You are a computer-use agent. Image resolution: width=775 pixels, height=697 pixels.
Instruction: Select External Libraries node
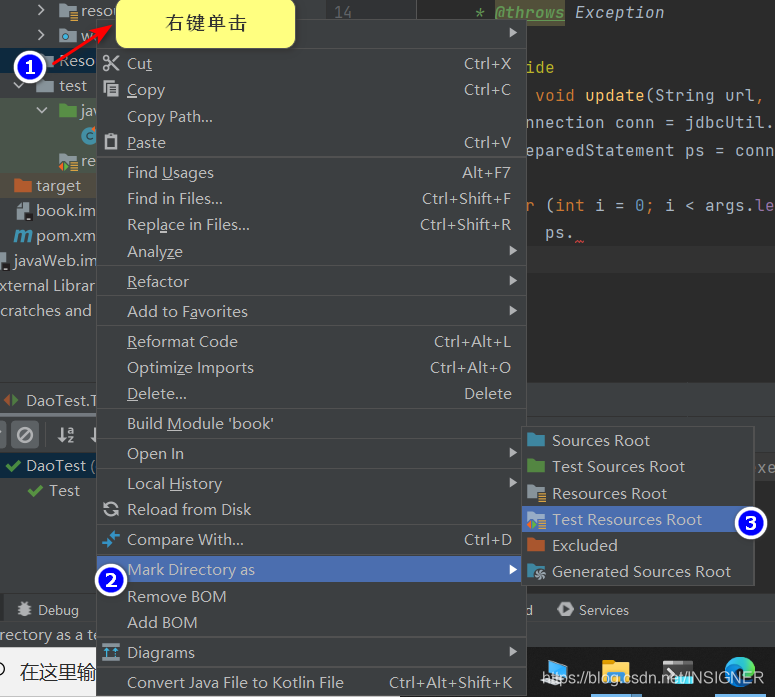pyautogui.click(x=48, y=286)
